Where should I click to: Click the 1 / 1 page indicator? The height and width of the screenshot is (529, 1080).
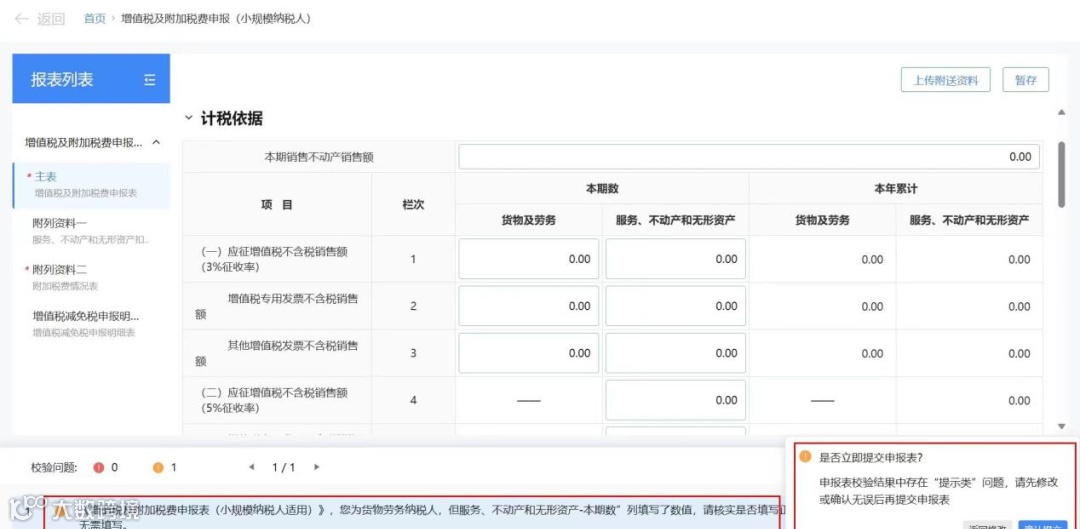tap(284, 468)
